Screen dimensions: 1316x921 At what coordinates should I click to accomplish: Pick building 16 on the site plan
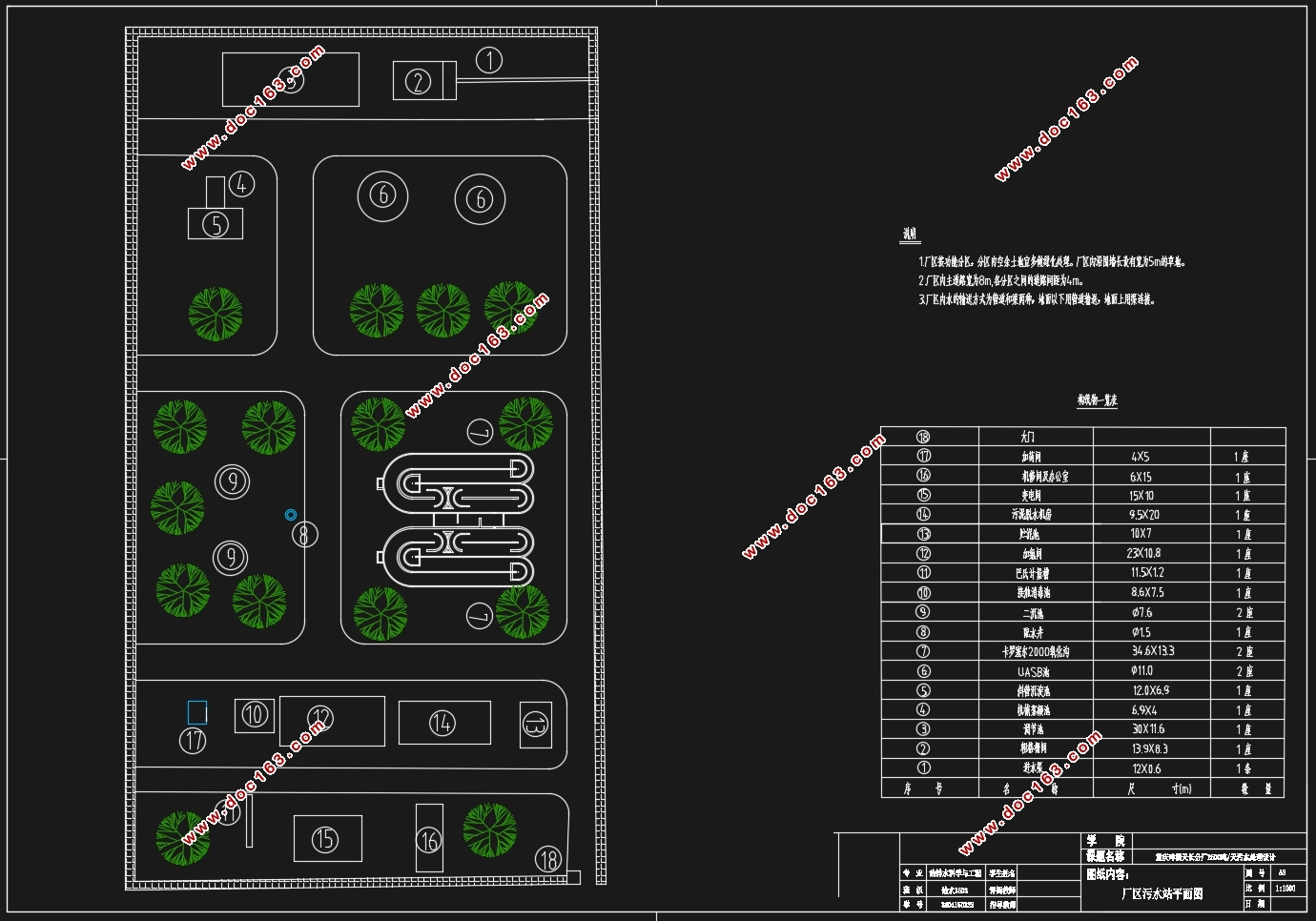tap(429, 837)
